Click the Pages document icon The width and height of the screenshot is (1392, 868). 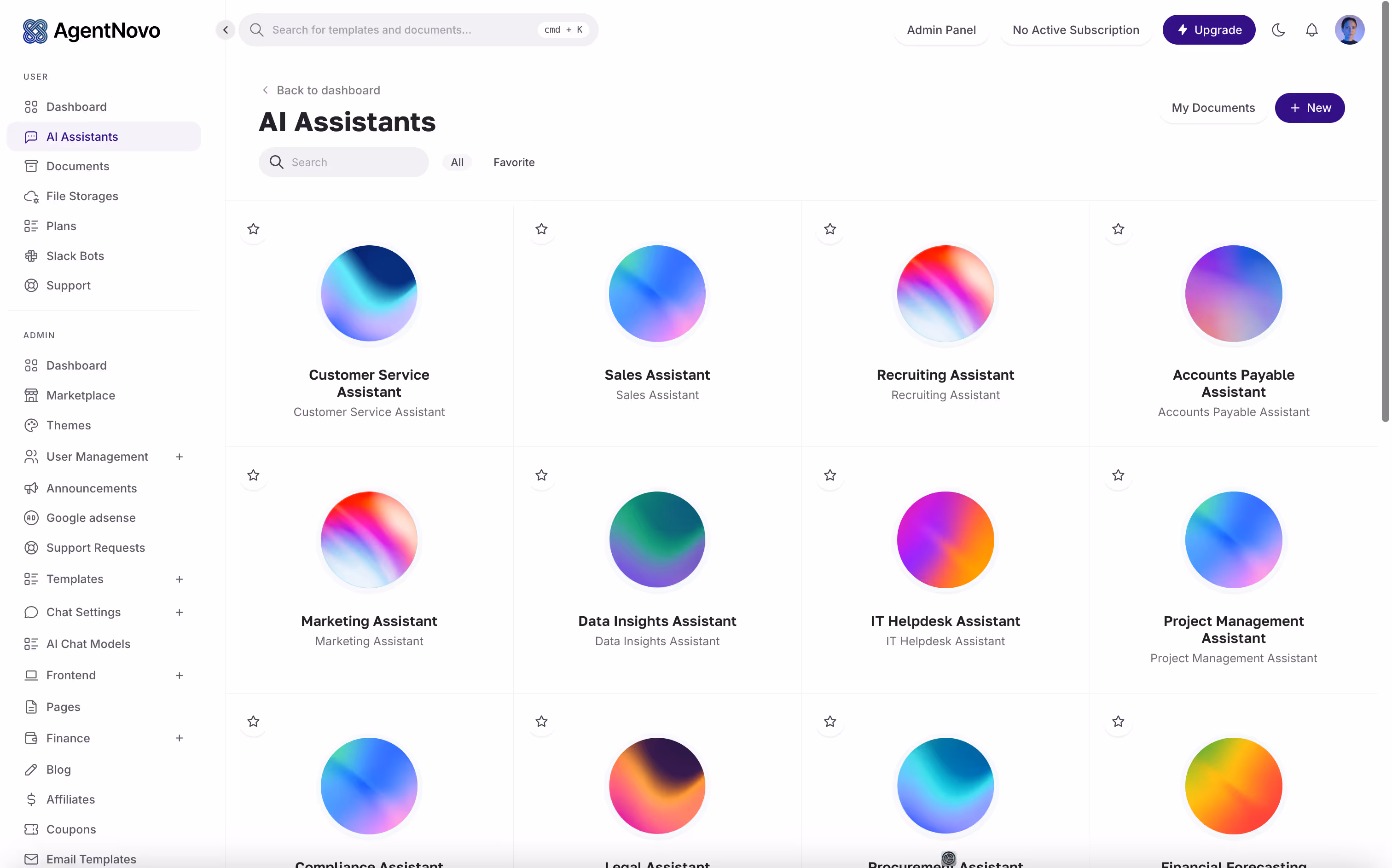coord(31,707)
